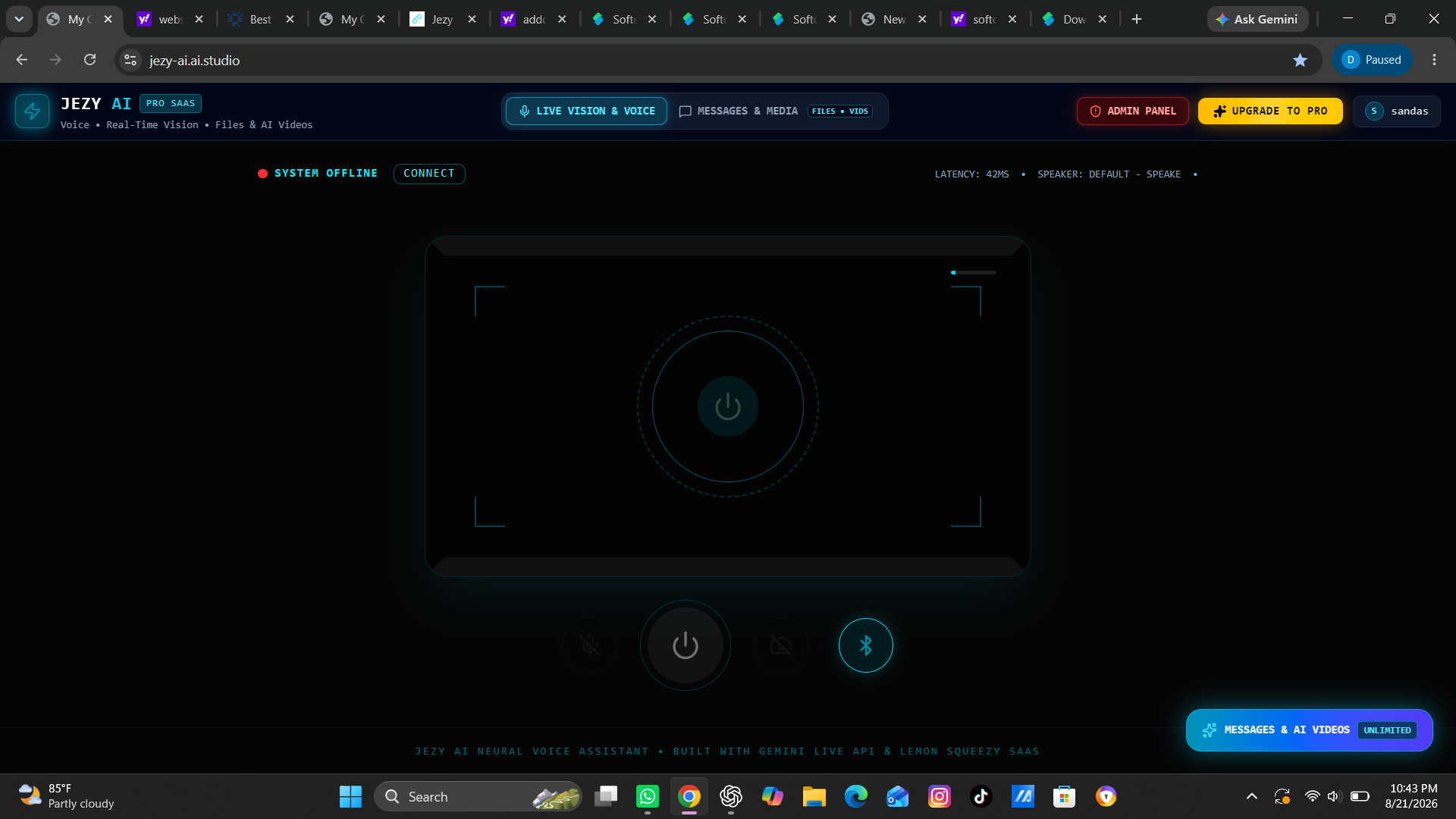Switch to the Best browser tab
Viewport: 1456px width, 819px height.
coord(262,20)
